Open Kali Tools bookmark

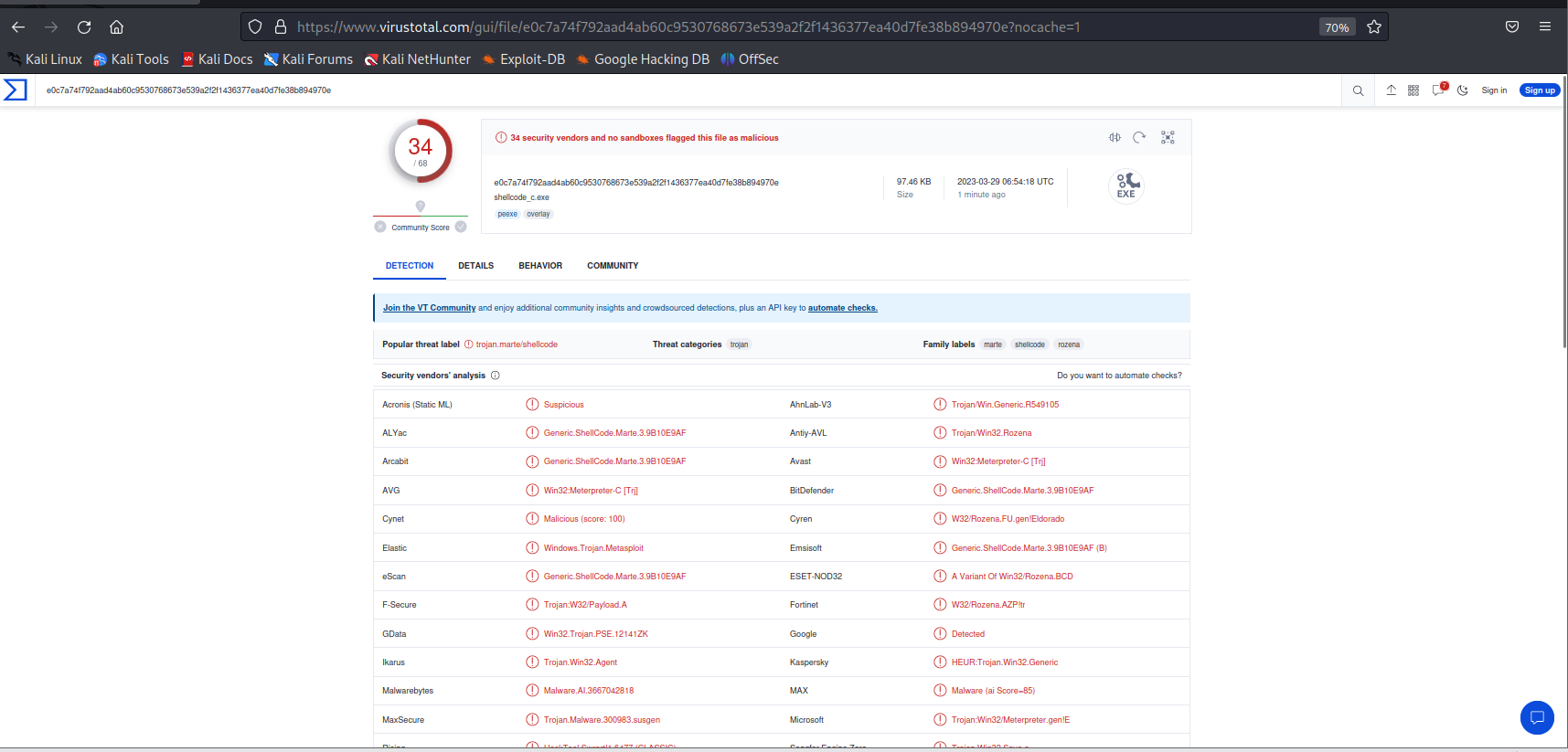point(131,59)
